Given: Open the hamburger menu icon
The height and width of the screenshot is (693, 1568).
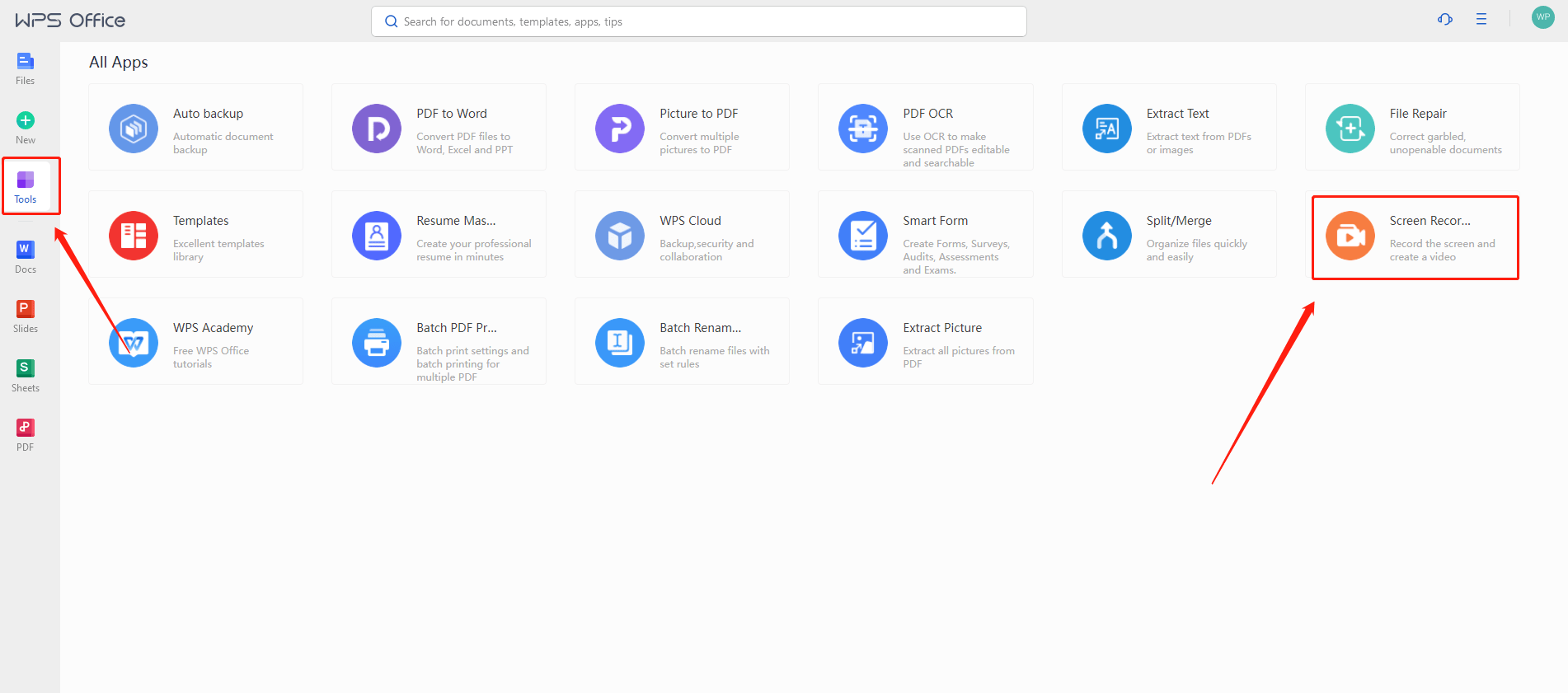Looking at the screenshot, I should 1481,19.
